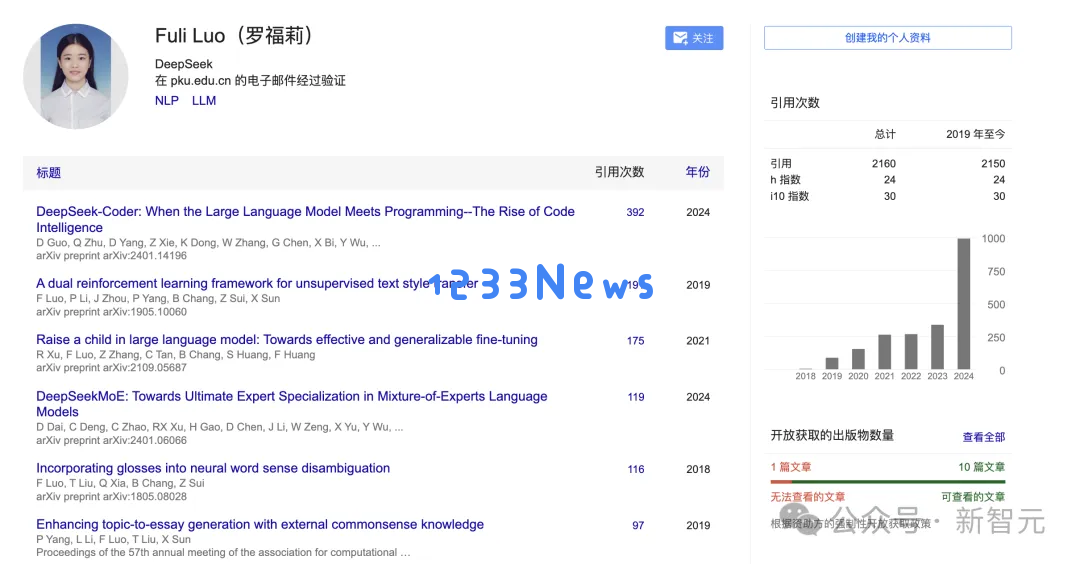This screenshot has height=564, width=1080.
Task: Click the pku.edu.cn verified email text
Action: click(x=250, y=81)
